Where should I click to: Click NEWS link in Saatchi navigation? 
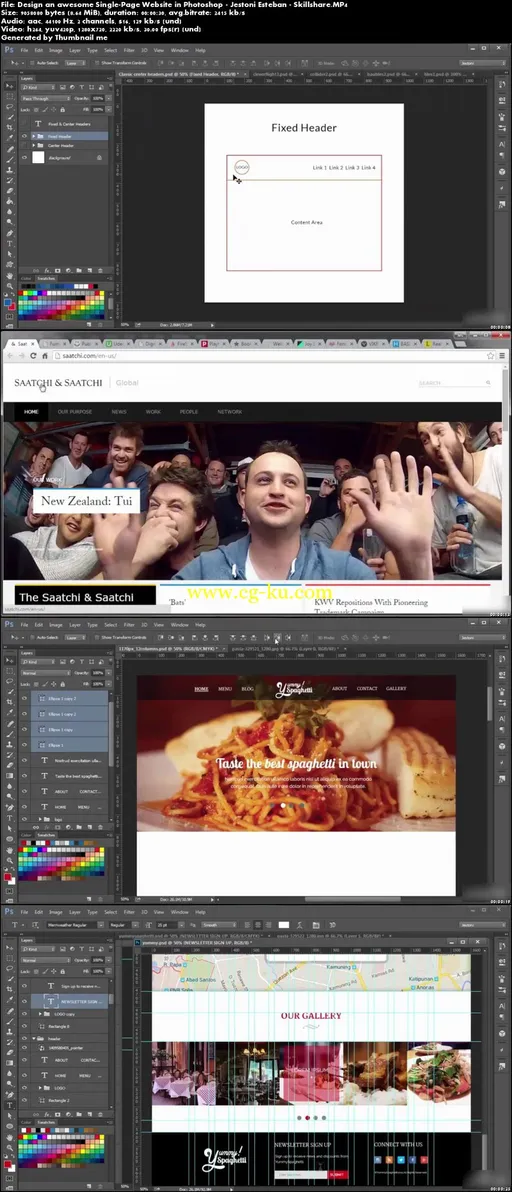(119, 411)
